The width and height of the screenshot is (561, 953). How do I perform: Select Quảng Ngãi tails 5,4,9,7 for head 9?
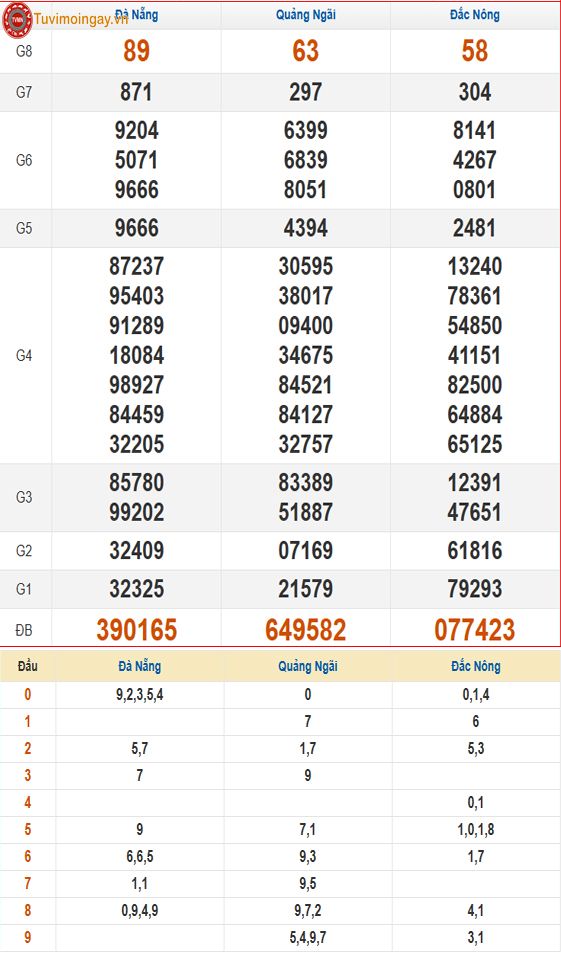(308, 937)
